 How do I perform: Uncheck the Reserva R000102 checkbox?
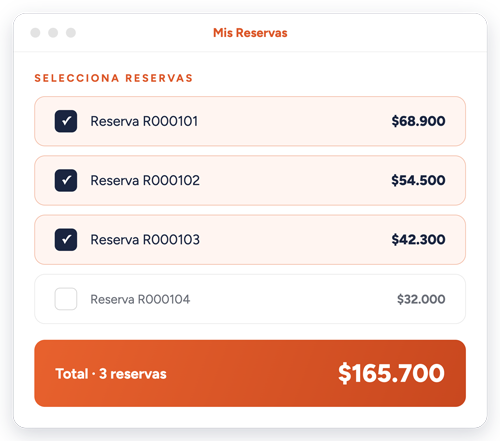(x=66, y=180)
